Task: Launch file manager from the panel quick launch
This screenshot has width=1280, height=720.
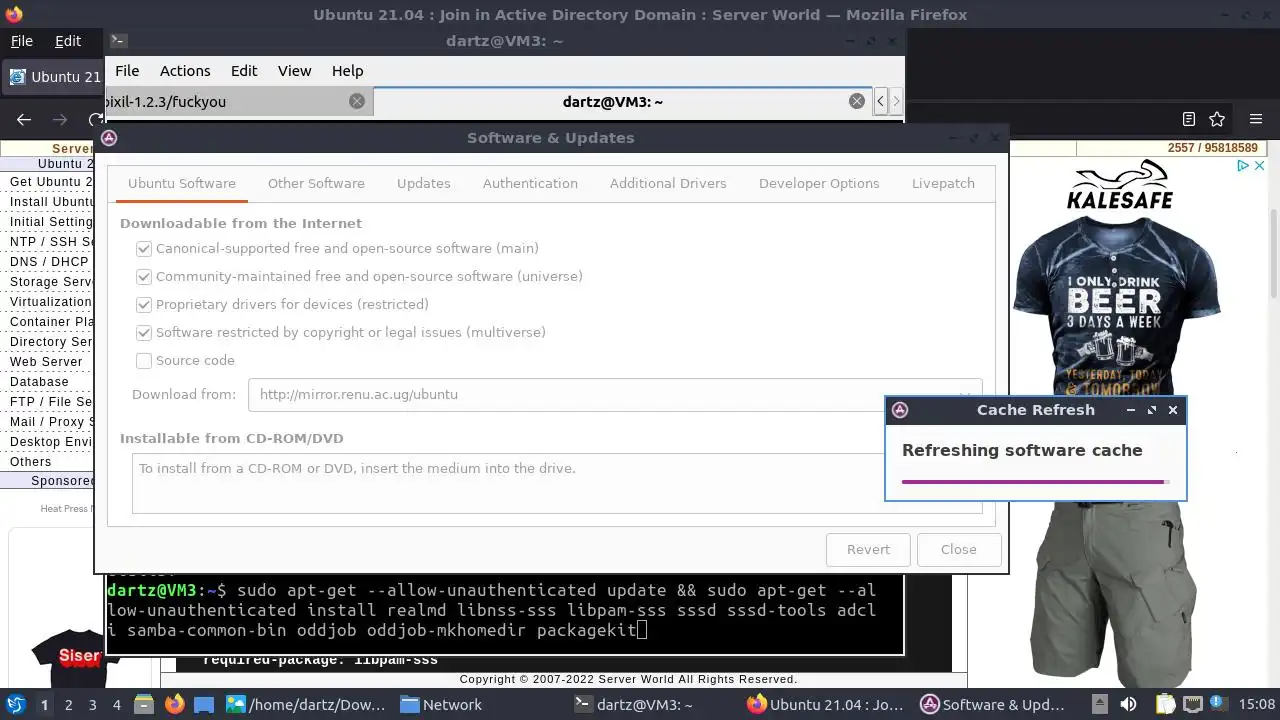Action: point(144,704)
